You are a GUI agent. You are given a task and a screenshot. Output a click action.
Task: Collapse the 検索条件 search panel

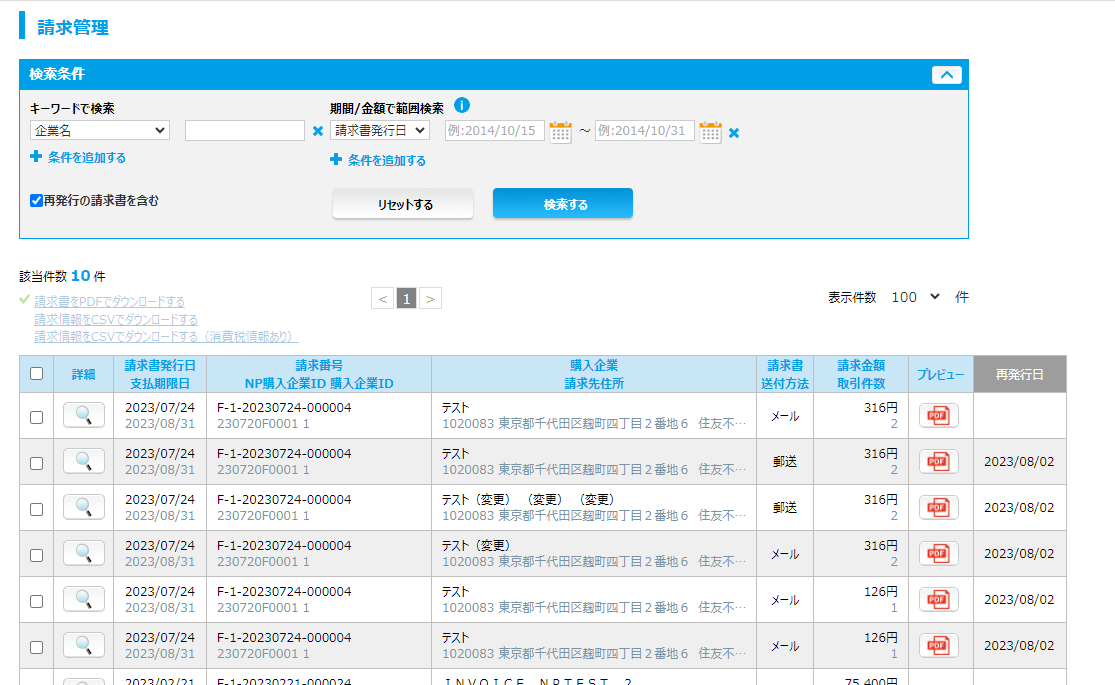coord(946,75)
